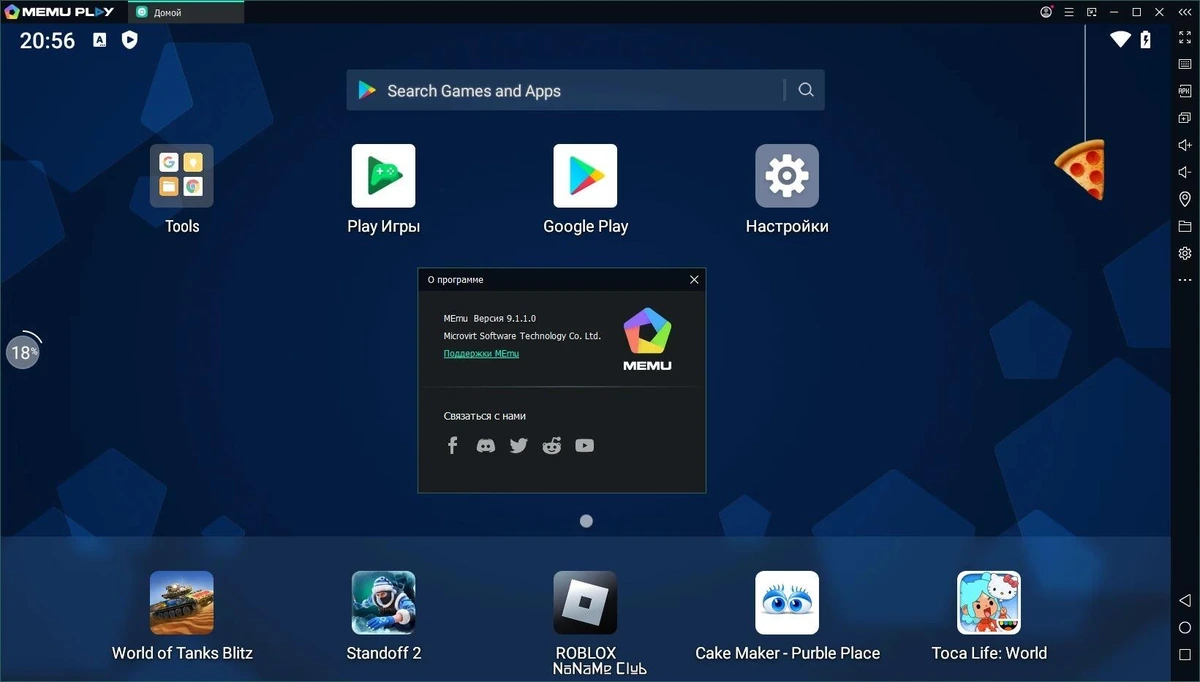The image size is (1200, 682).
Task: Open the shared folder icon
Action: coord(1185,226)
